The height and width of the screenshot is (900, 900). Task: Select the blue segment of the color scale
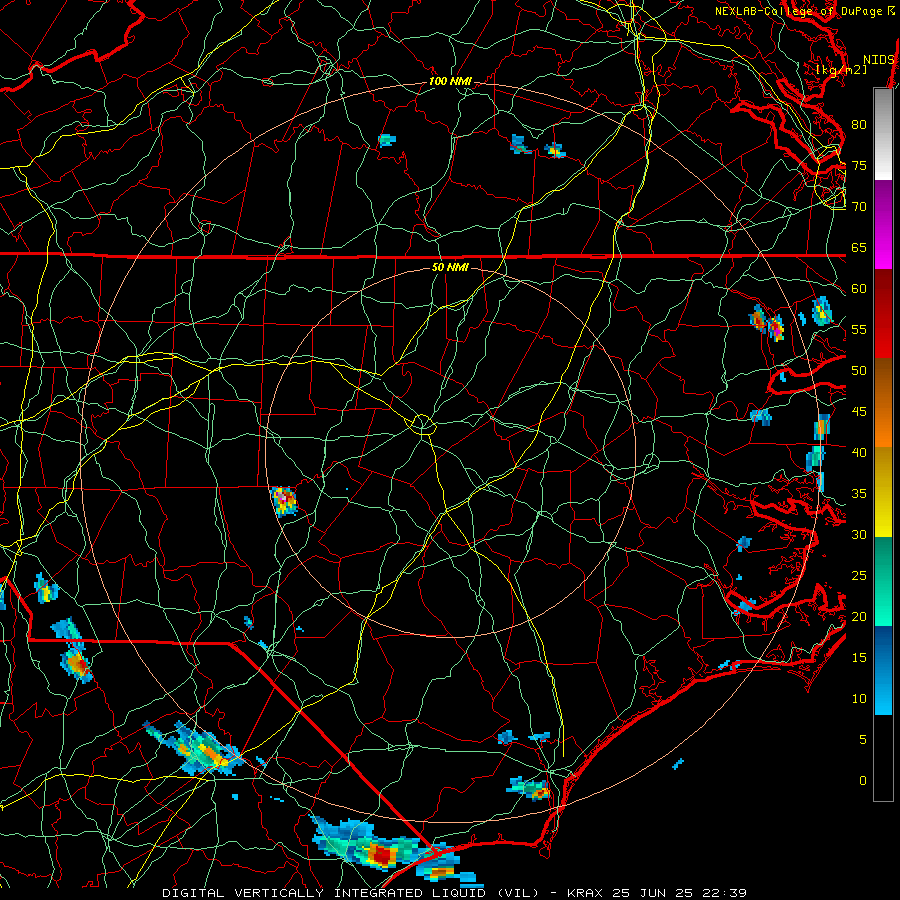tap(883, 670)
